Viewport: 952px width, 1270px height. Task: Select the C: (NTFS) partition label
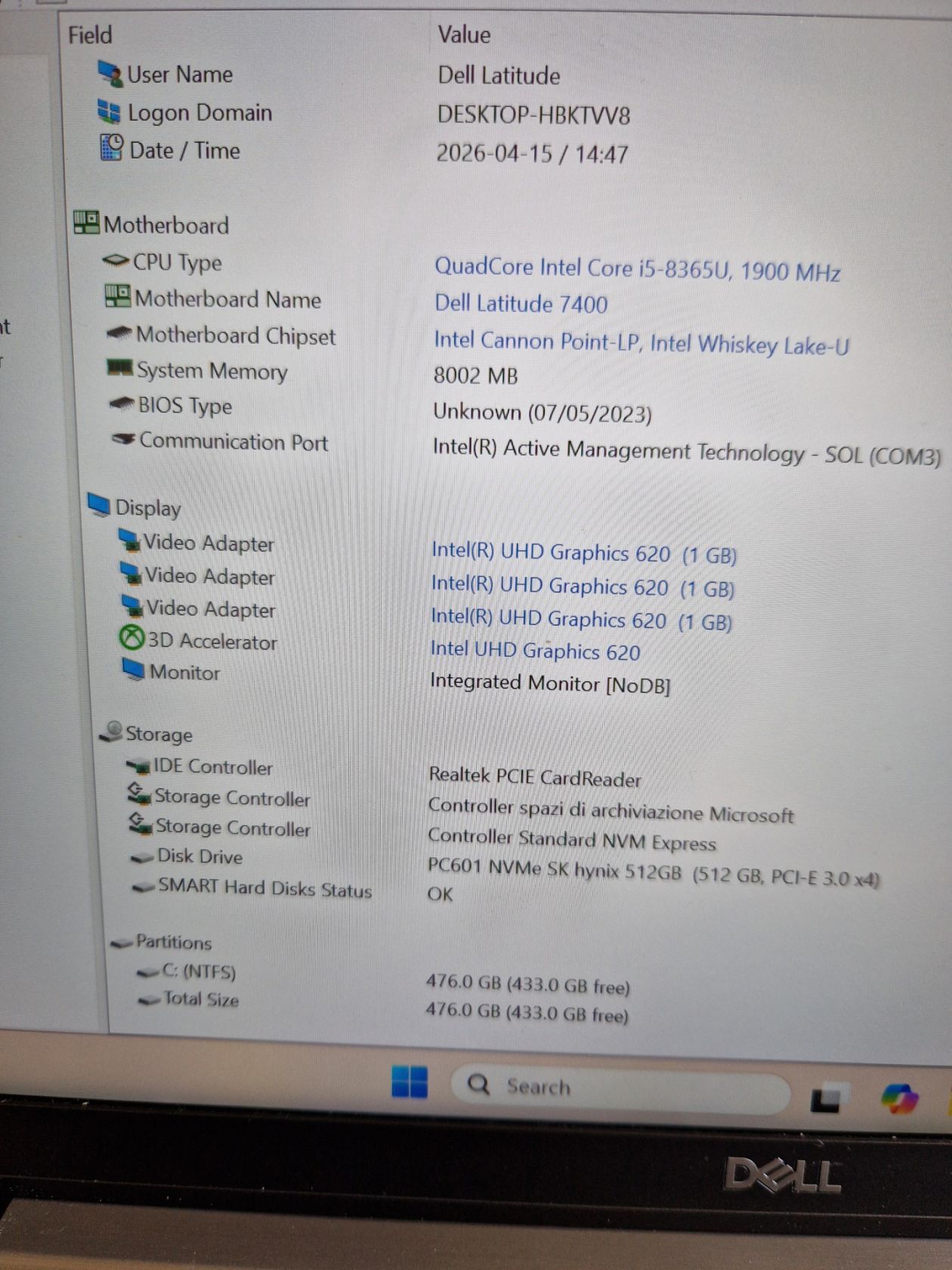(199, 971)
